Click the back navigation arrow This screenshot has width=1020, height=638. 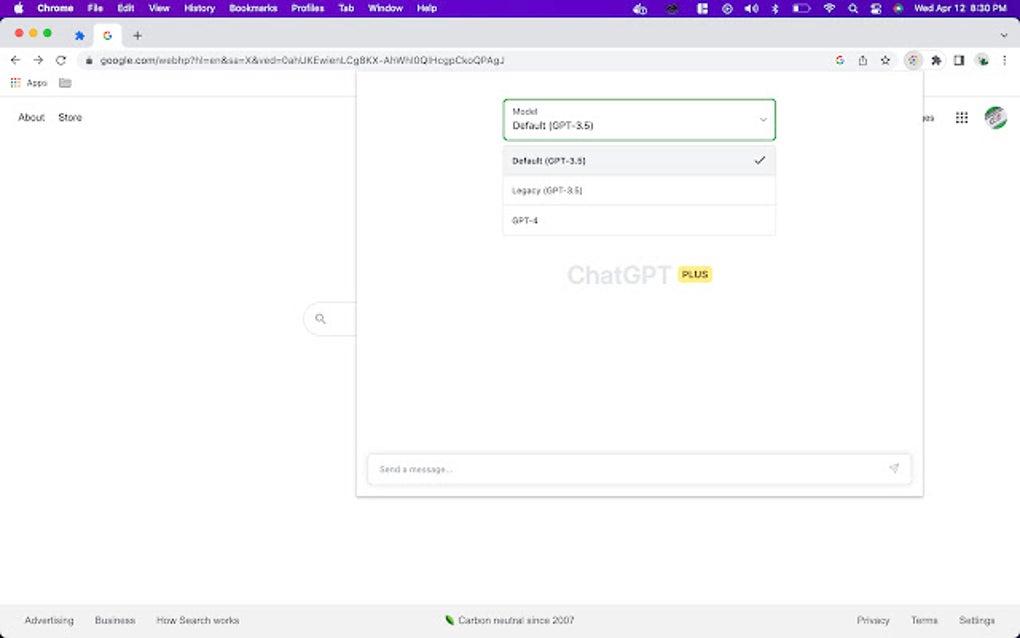[x=14, y=60]
